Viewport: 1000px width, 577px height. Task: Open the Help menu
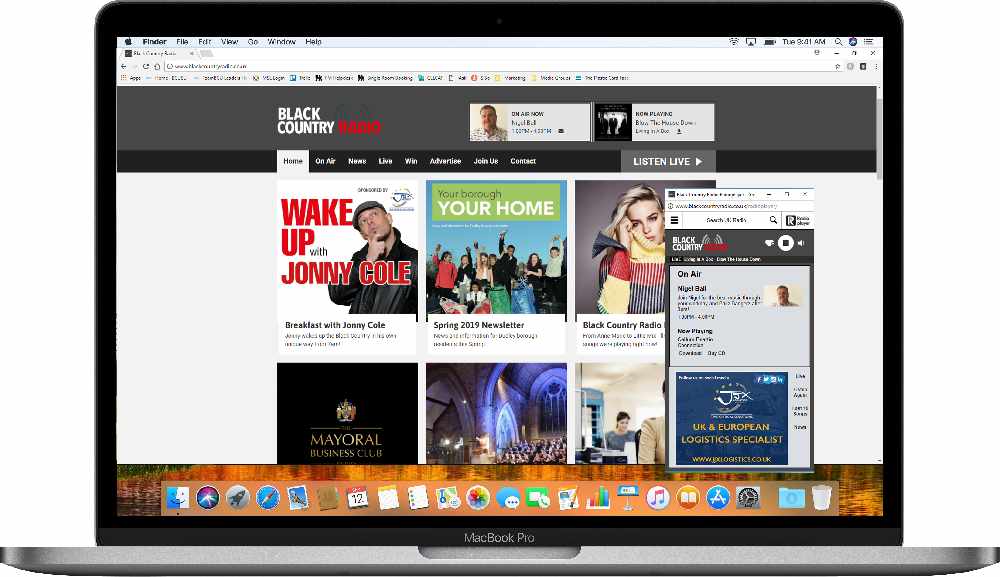(x=313, y=42)
